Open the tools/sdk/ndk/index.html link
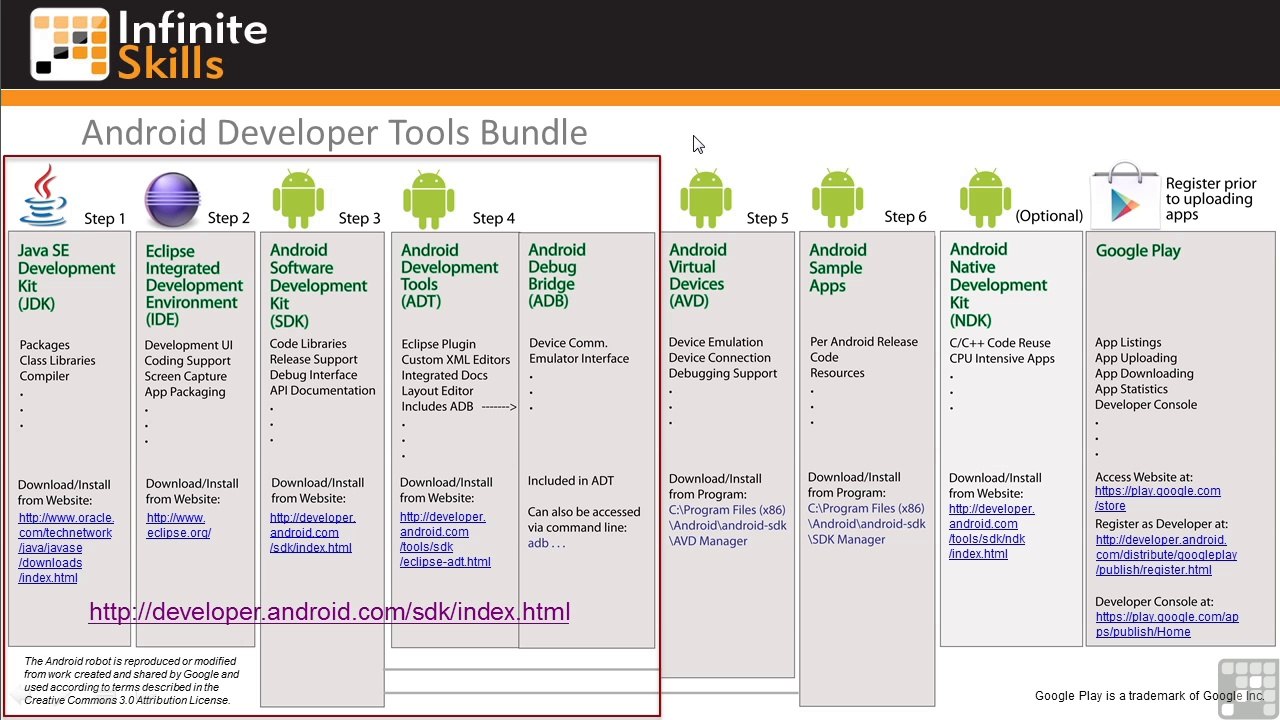This screenshot has height=720, width=1280. click(992, 531)
